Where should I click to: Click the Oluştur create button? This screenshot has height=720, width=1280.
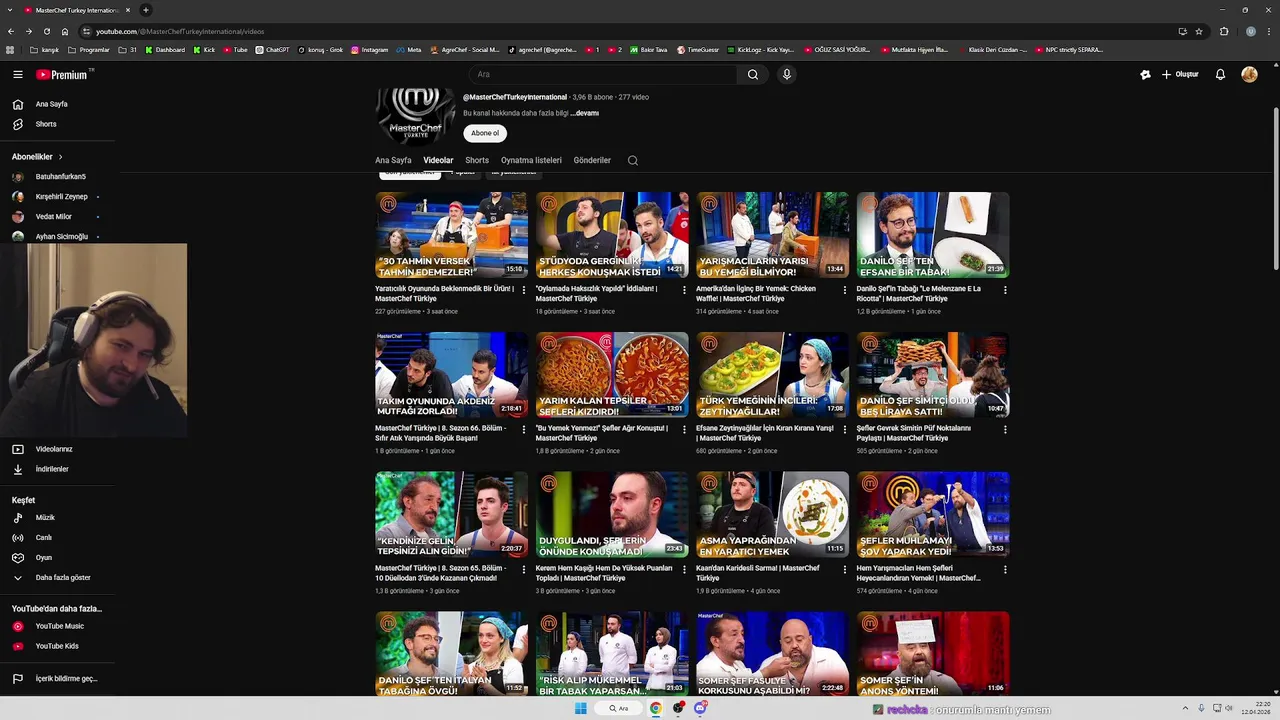click(x=1180, y=74)
